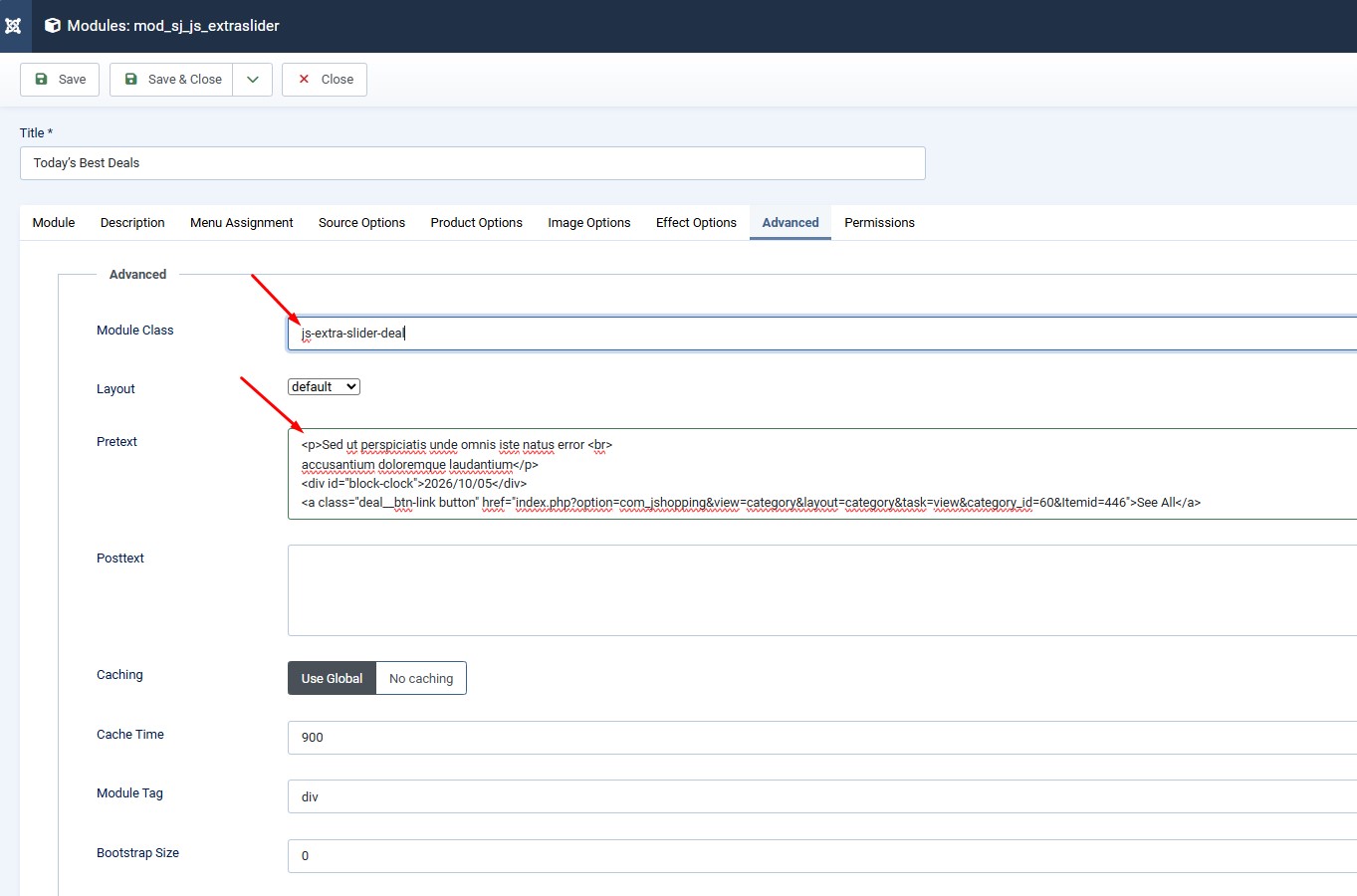The height and width of the screenshot is (896, 1357).
Task: Expand the Save & Close dropdown arrow
Action: click(253, 80)
